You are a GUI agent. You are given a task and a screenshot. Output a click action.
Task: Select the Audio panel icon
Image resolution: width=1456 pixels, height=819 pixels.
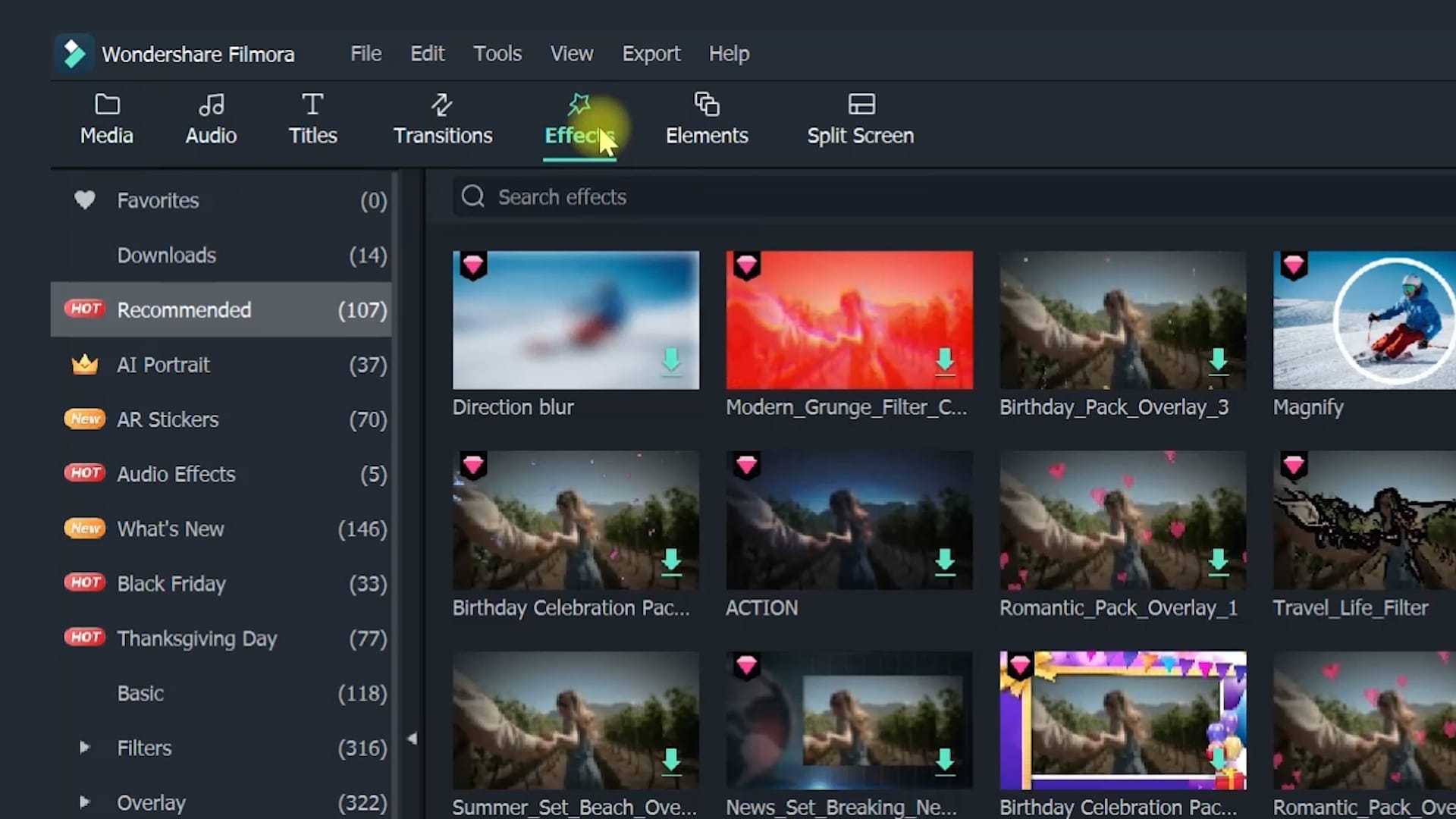[210, 118]
